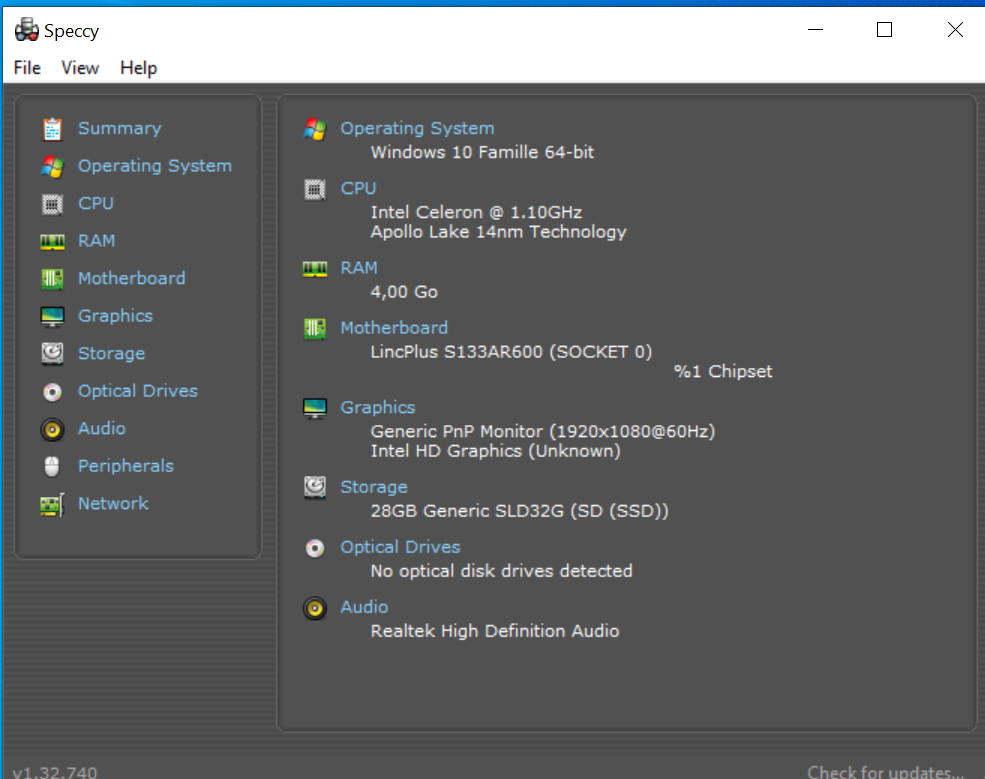Viewport: 985px width, 779px height.
Task: Click Realtek High Definition Audio text
Action: point(494,631)
